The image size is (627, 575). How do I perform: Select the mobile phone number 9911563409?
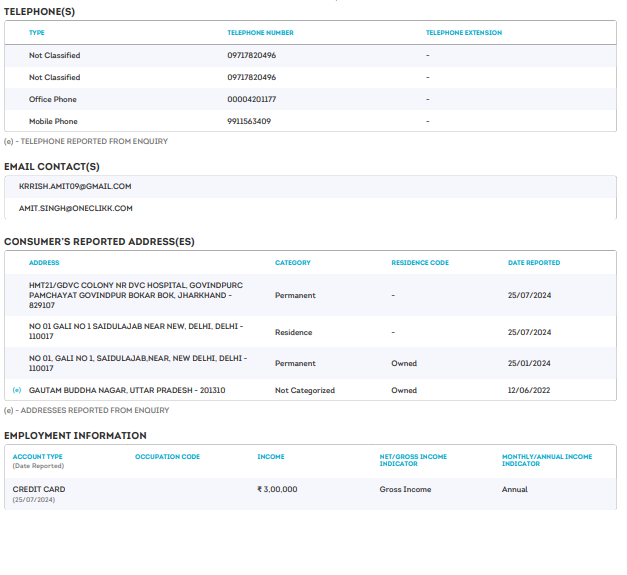coord(249,121)
